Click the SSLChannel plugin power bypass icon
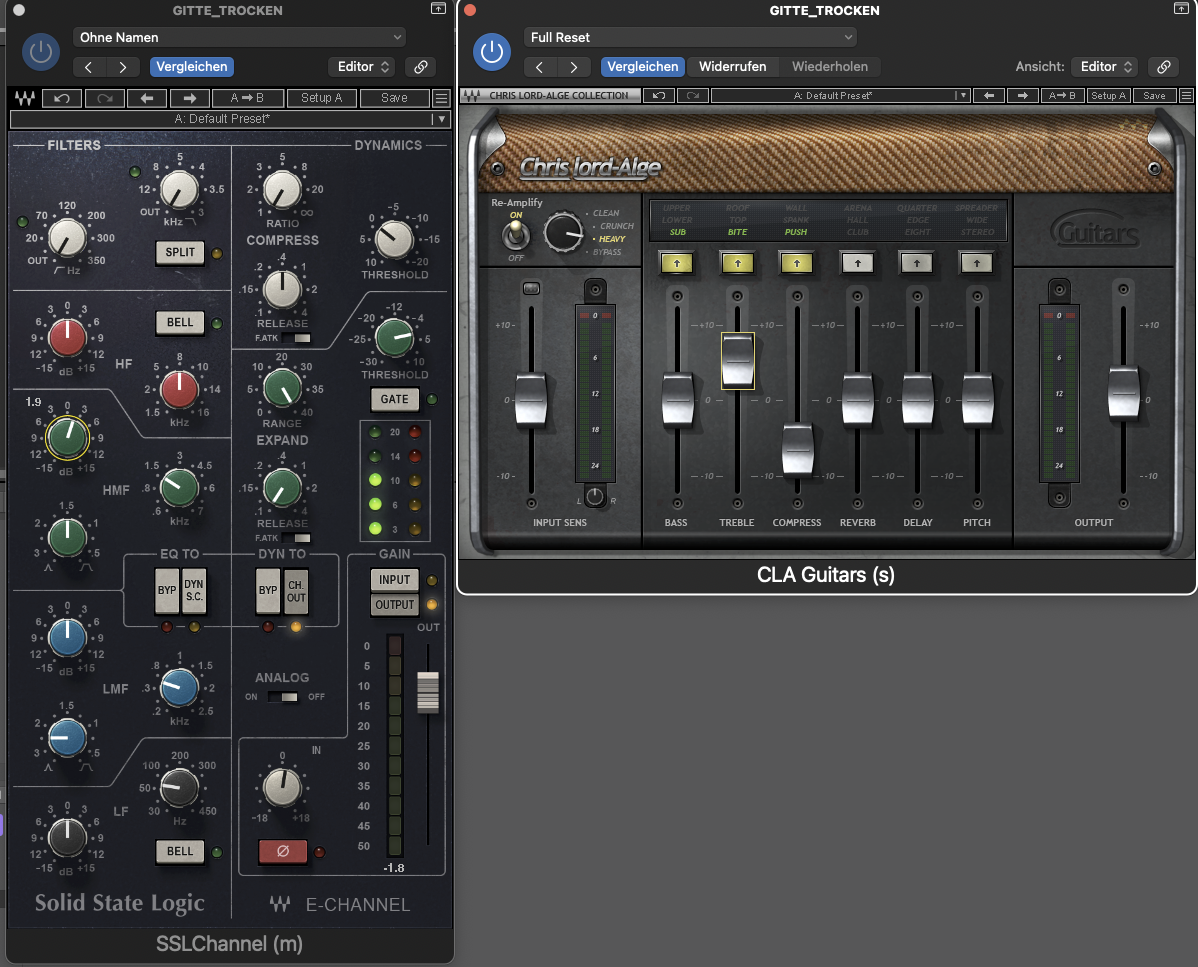This screenshot has height=967, width=1198. coord(41,52)
